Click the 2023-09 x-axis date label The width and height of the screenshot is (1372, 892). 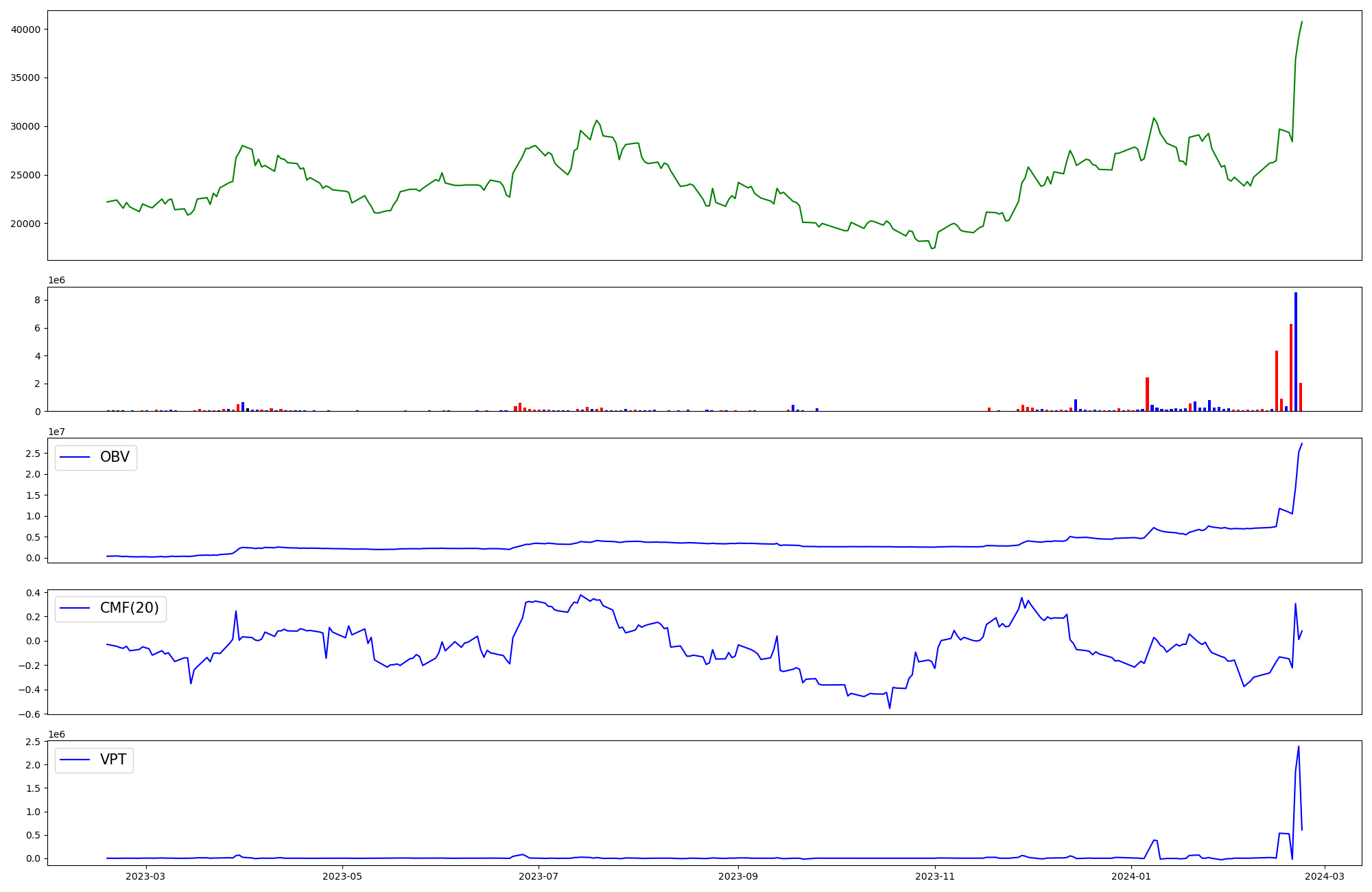click(x=738, y=876)
